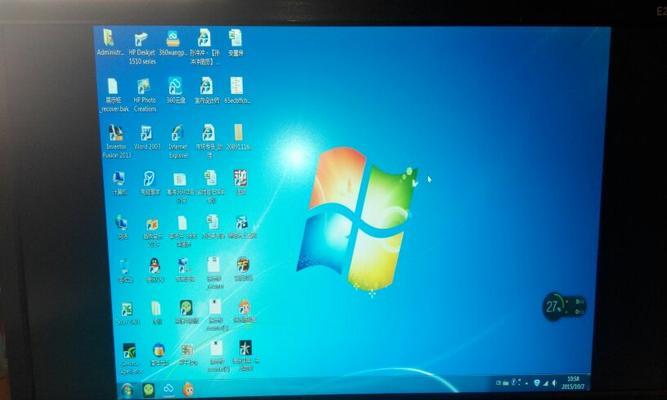Launch Inventor Fusion 2013 shortcut
The width and height of the screenshot is (667, 400).
point(116,142)
